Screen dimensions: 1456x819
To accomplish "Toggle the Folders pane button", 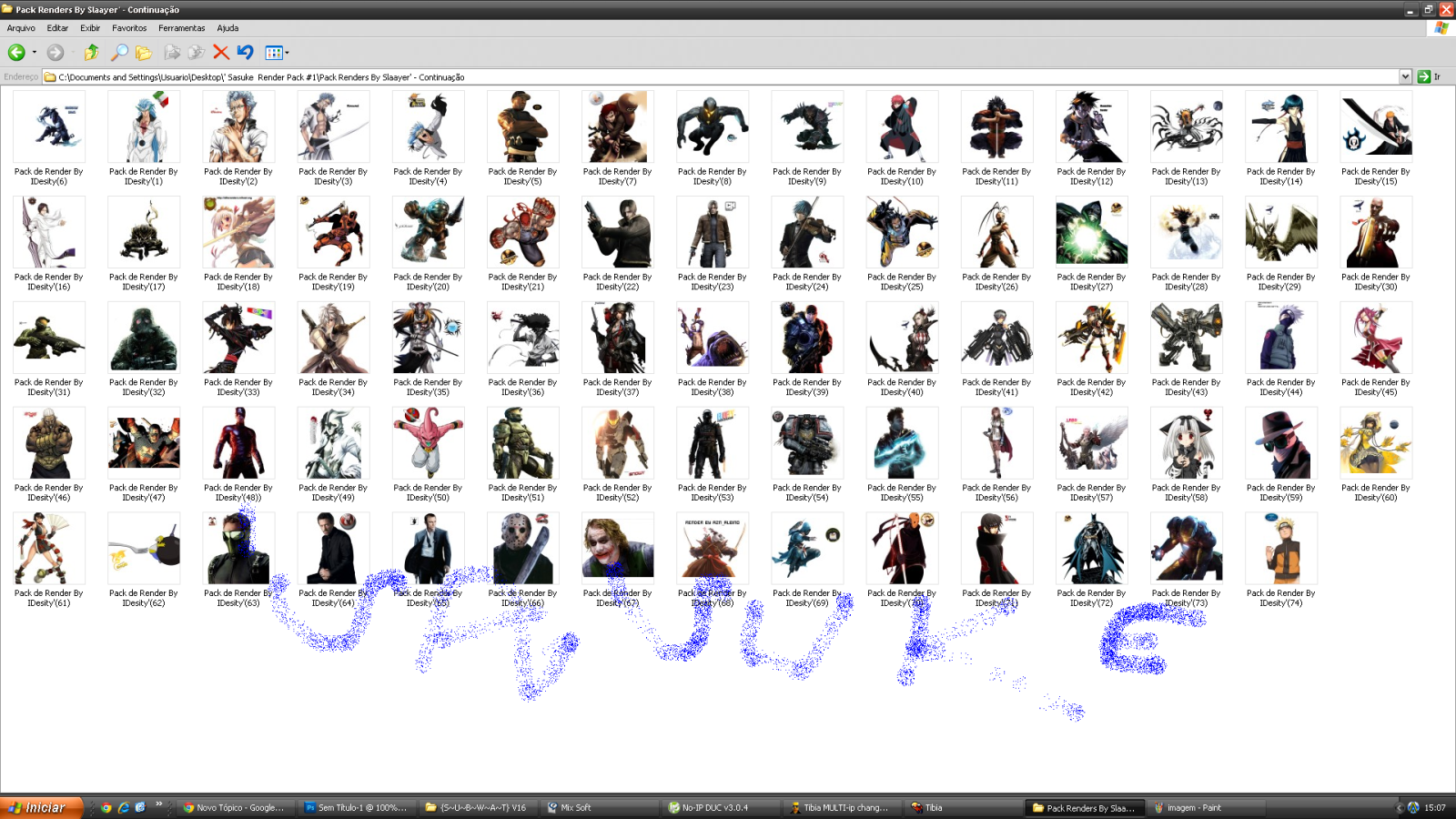I will (144, 53).
